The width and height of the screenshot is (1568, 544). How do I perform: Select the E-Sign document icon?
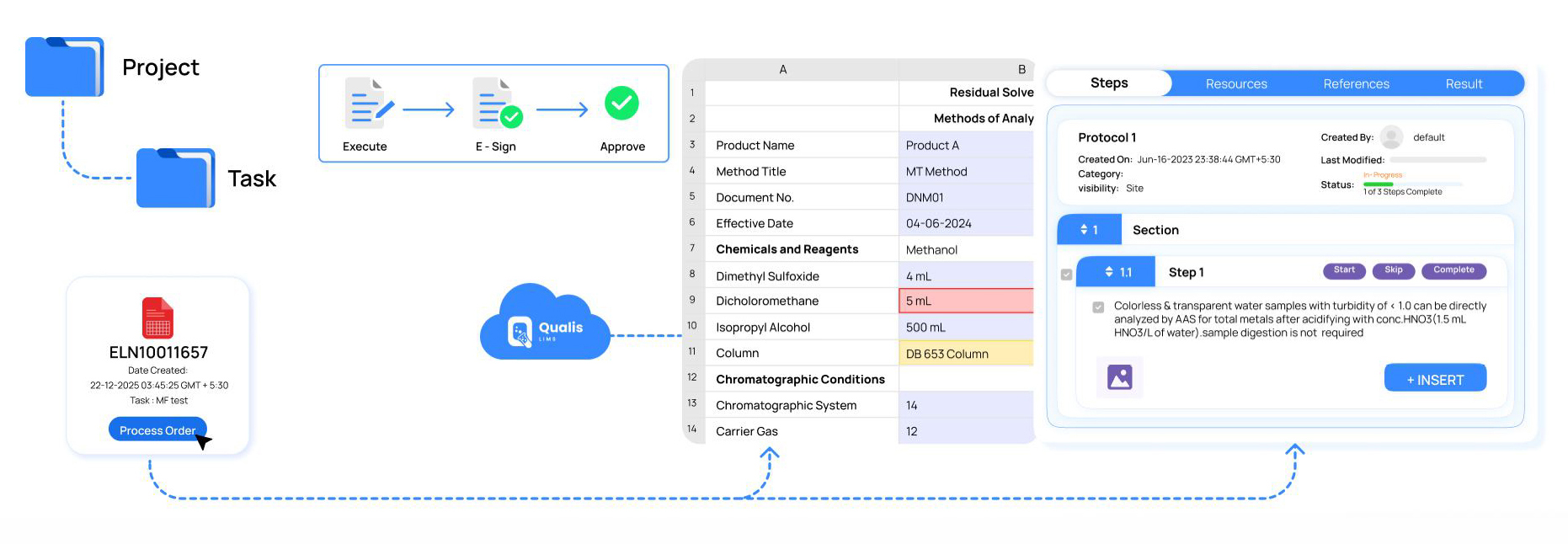pyautogui.click(x=497, y=104)
